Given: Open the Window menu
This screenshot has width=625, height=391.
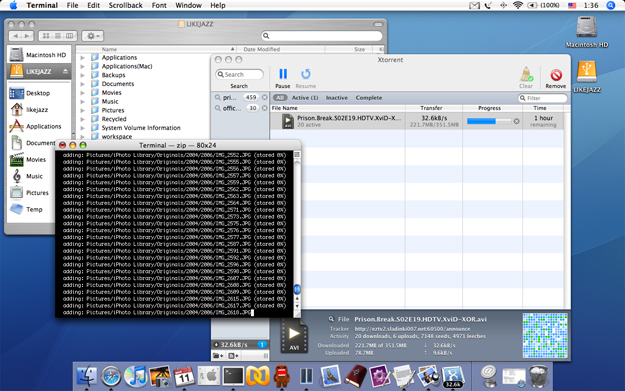Looking at the screenshot, I should 189,5.
